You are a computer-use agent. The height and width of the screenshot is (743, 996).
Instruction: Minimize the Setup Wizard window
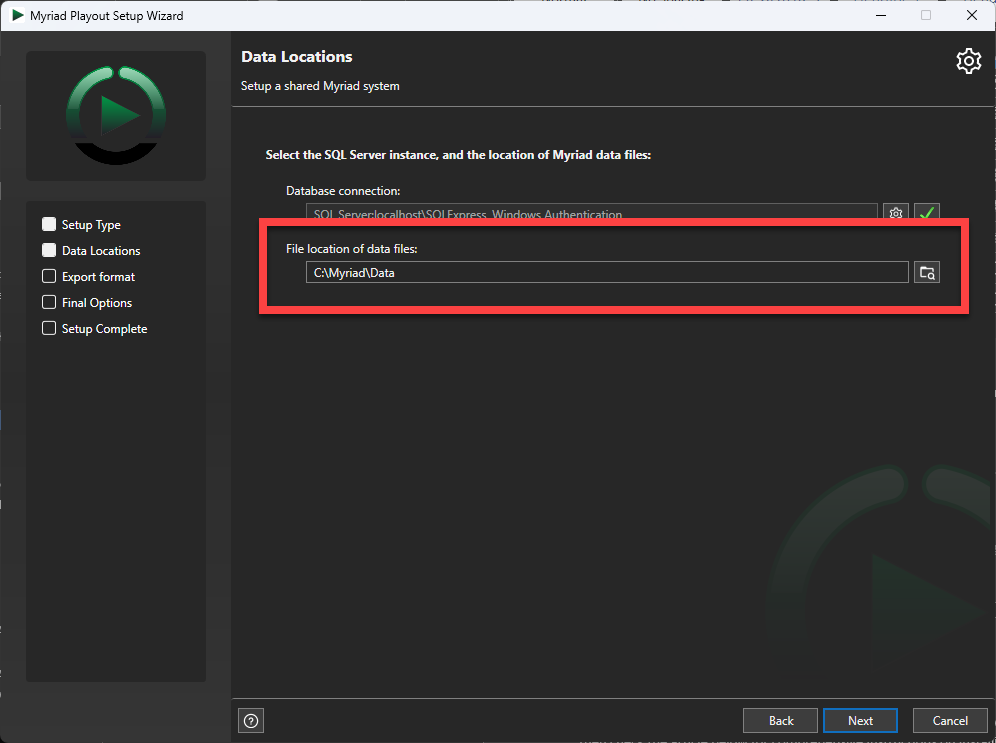pyautogui.click(x=881, y=15)
